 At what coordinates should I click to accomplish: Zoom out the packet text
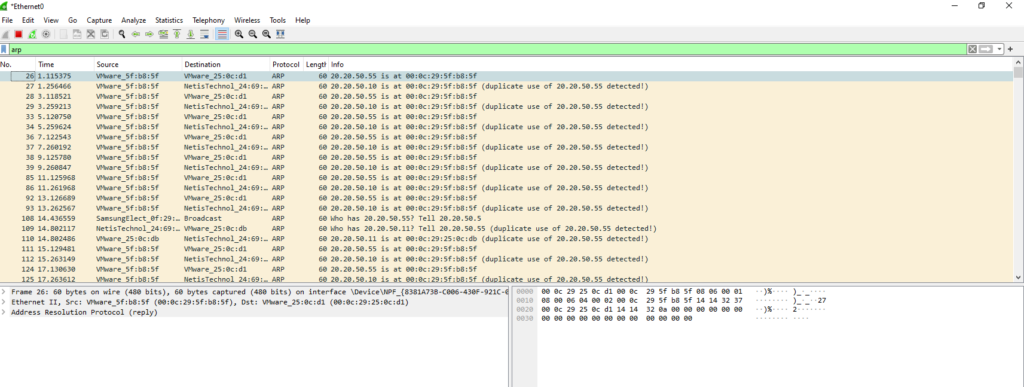[253, 34]
